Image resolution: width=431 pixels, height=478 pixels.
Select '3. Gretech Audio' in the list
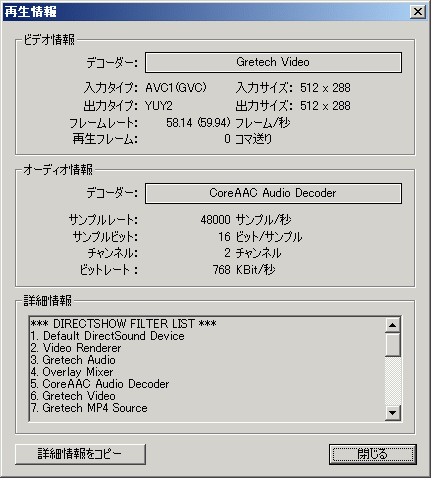click(x=73, y=360)
